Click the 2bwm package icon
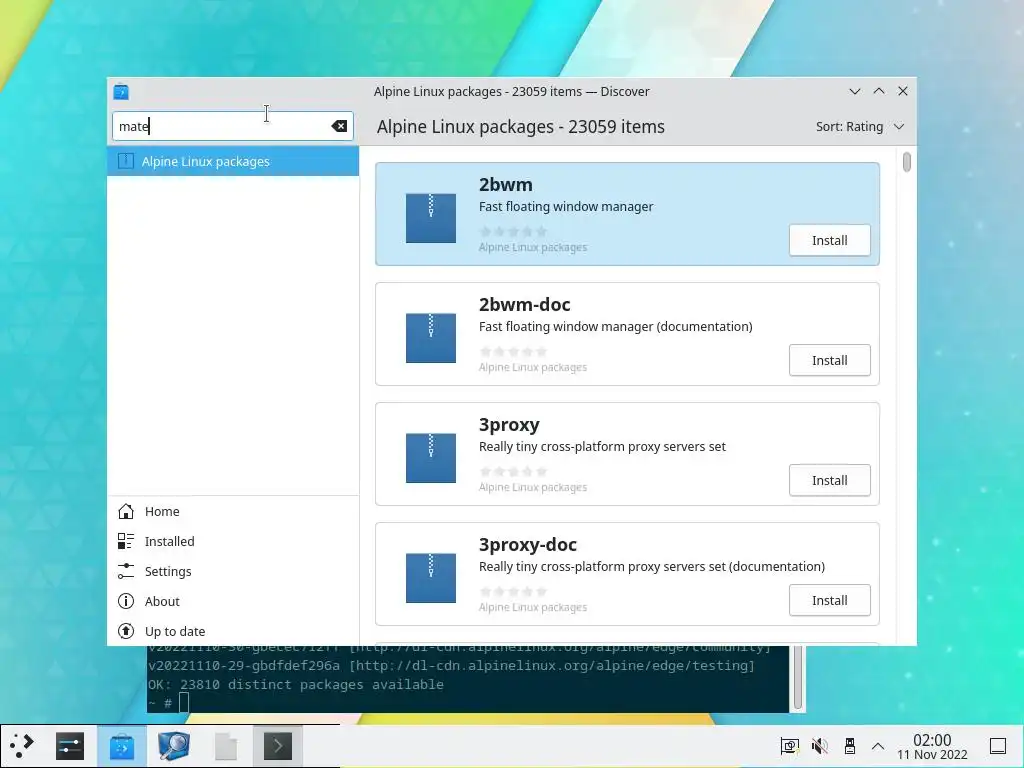This screenshot has height=768, width=1024. pos(430,218)
